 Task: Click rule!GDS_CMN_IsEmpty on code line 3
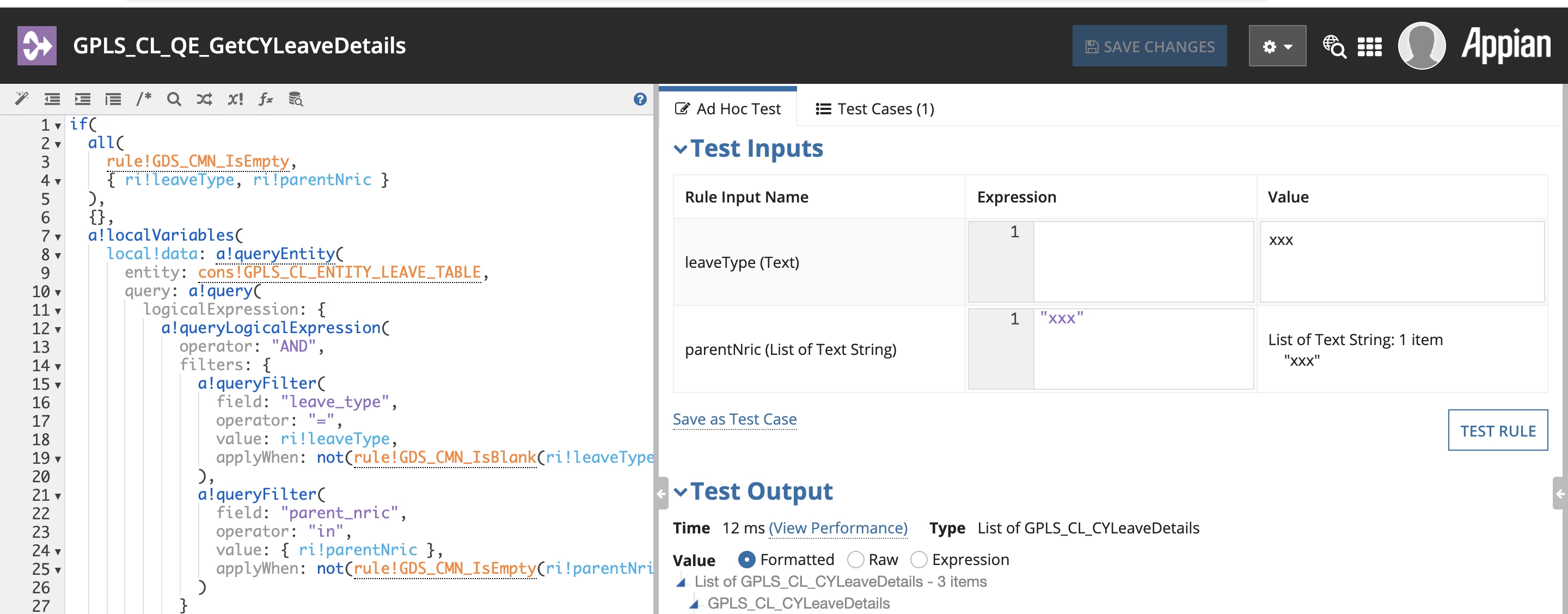[197, 161]
